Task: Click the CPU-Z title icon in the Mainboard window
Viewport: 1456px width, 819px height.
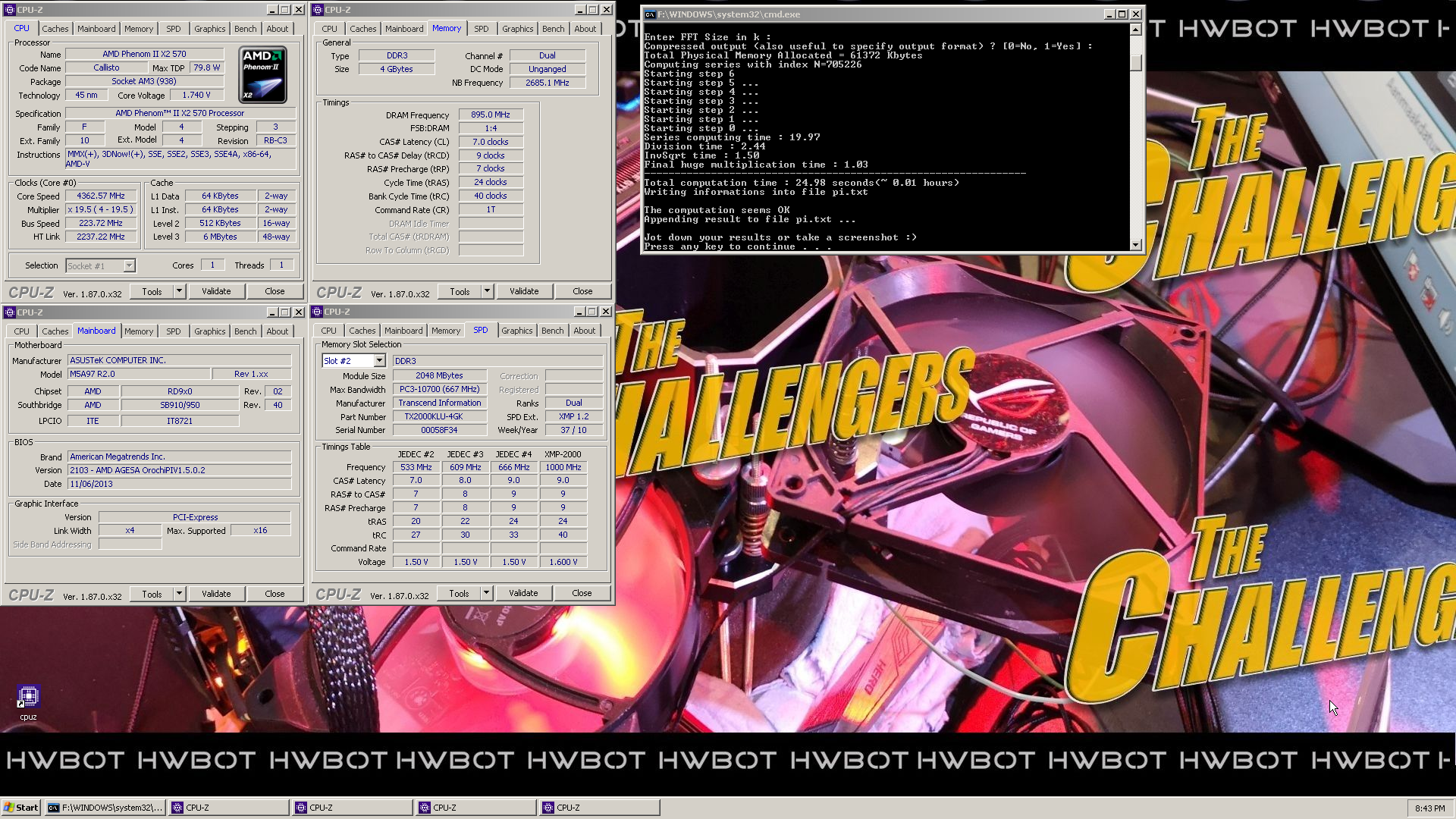Action: tap(10, 312)
